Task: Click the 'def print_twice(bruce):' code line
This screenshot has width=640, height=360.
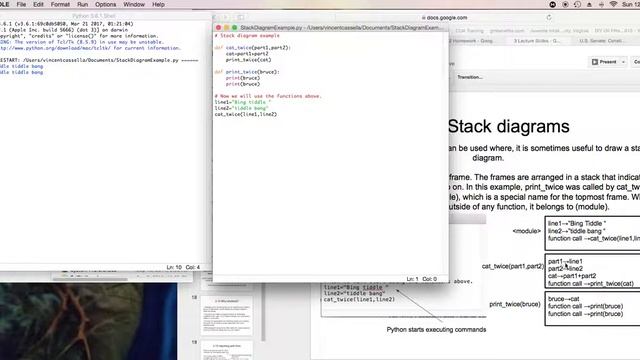Action: (247, 72)
